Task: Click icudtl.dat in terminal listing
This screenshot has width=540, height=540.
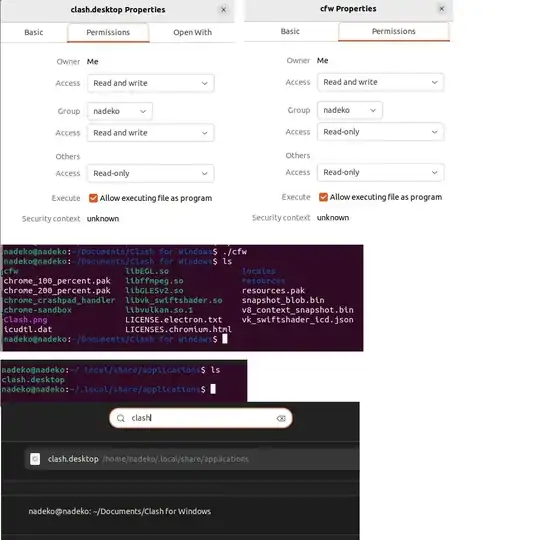Action: [x=28, y=329]
